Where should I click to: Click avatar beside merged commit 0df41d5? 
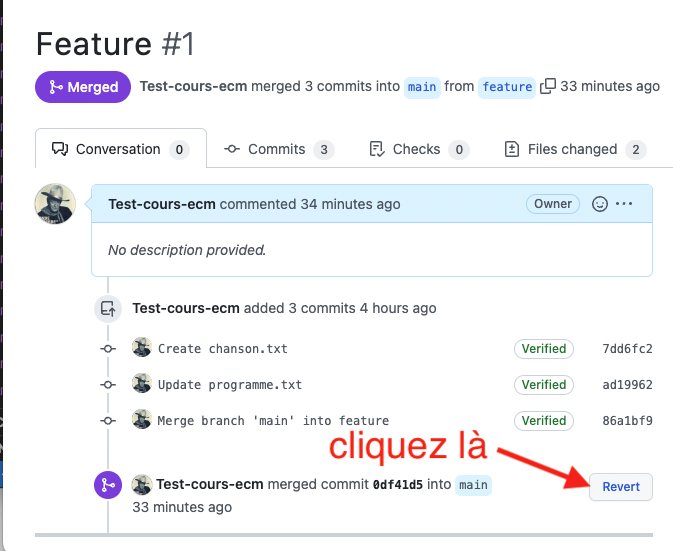click(142, 485)
